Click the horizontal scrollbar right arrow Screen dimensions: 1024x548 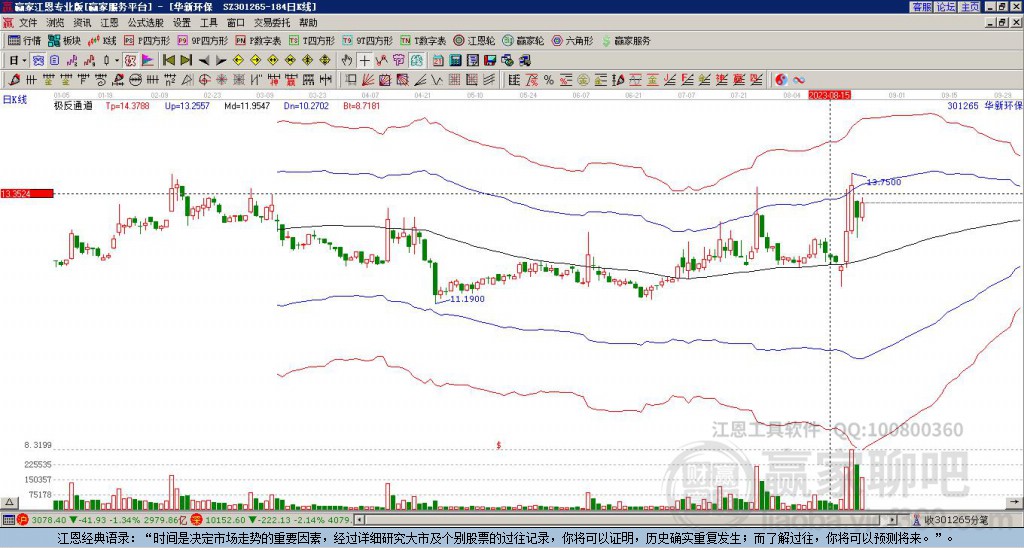click(x=893, y=520)
